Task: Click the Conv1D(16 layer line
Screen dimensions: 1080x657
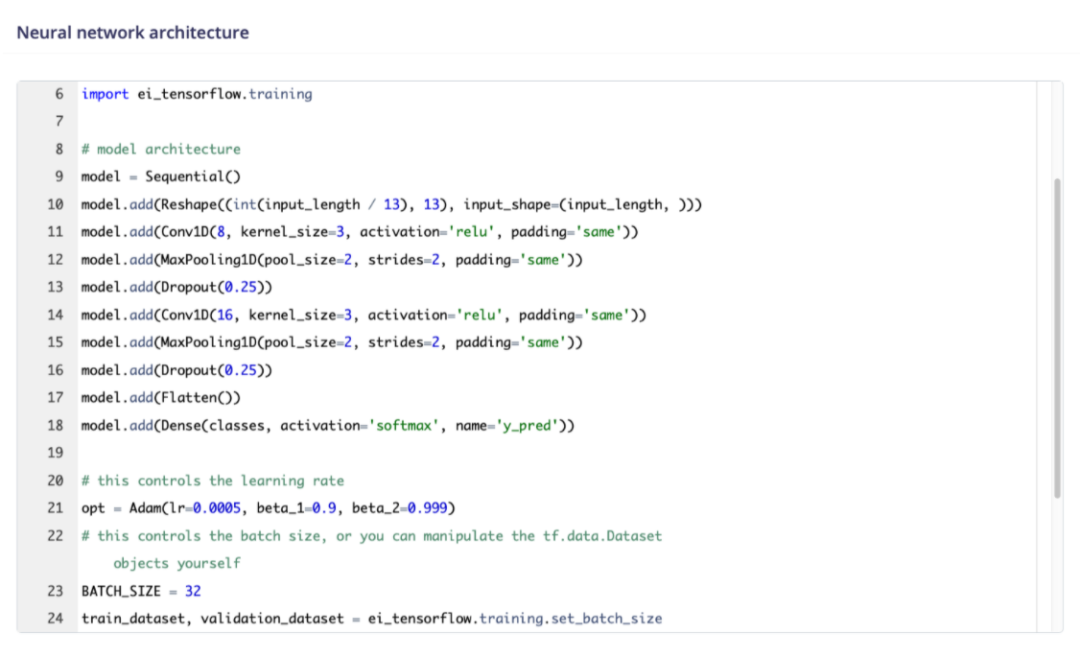Action: tap(363, 315)
